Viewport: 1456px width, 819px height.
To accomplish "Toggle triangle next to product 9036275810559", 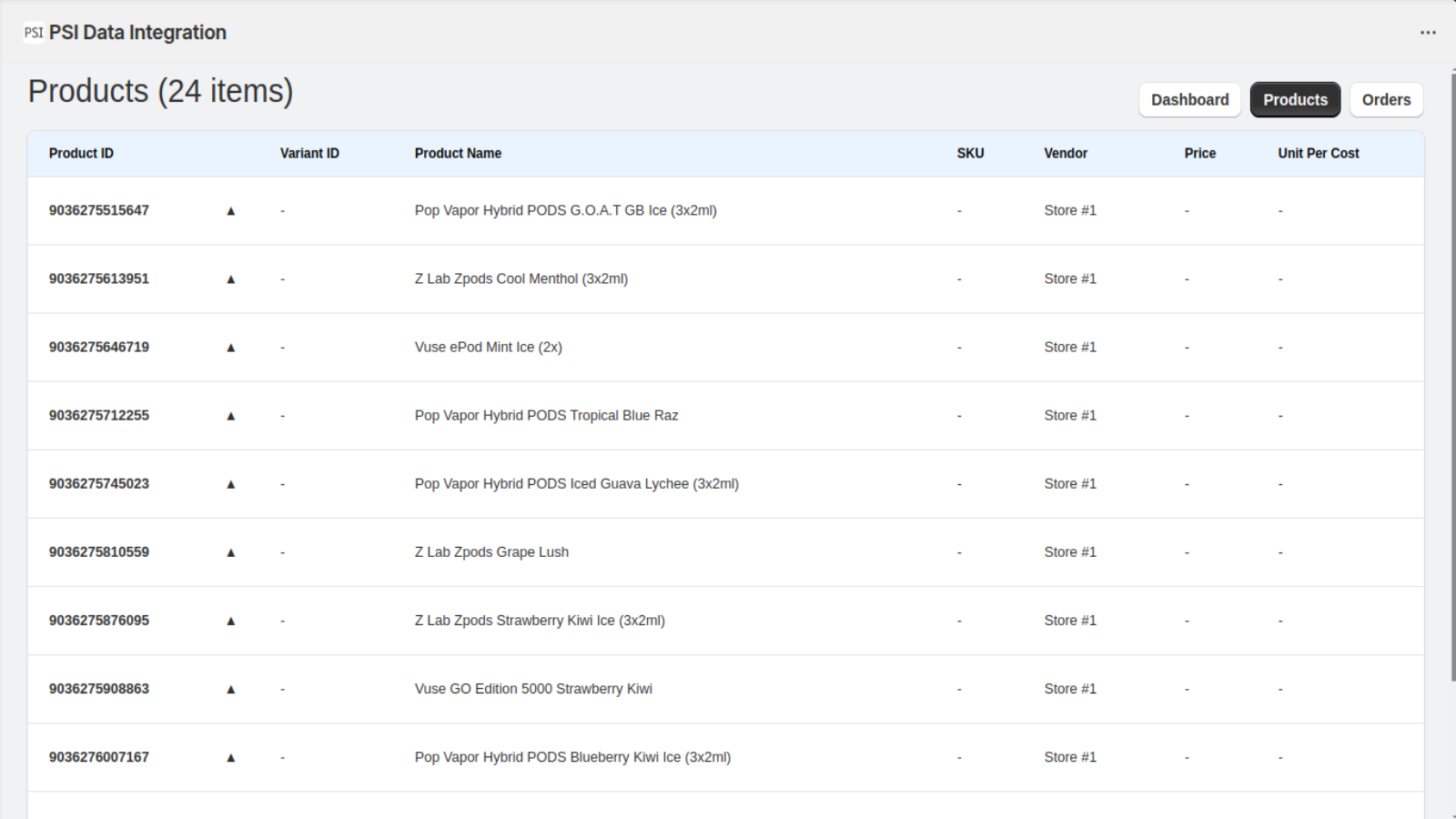I will [x=230, y=552].
